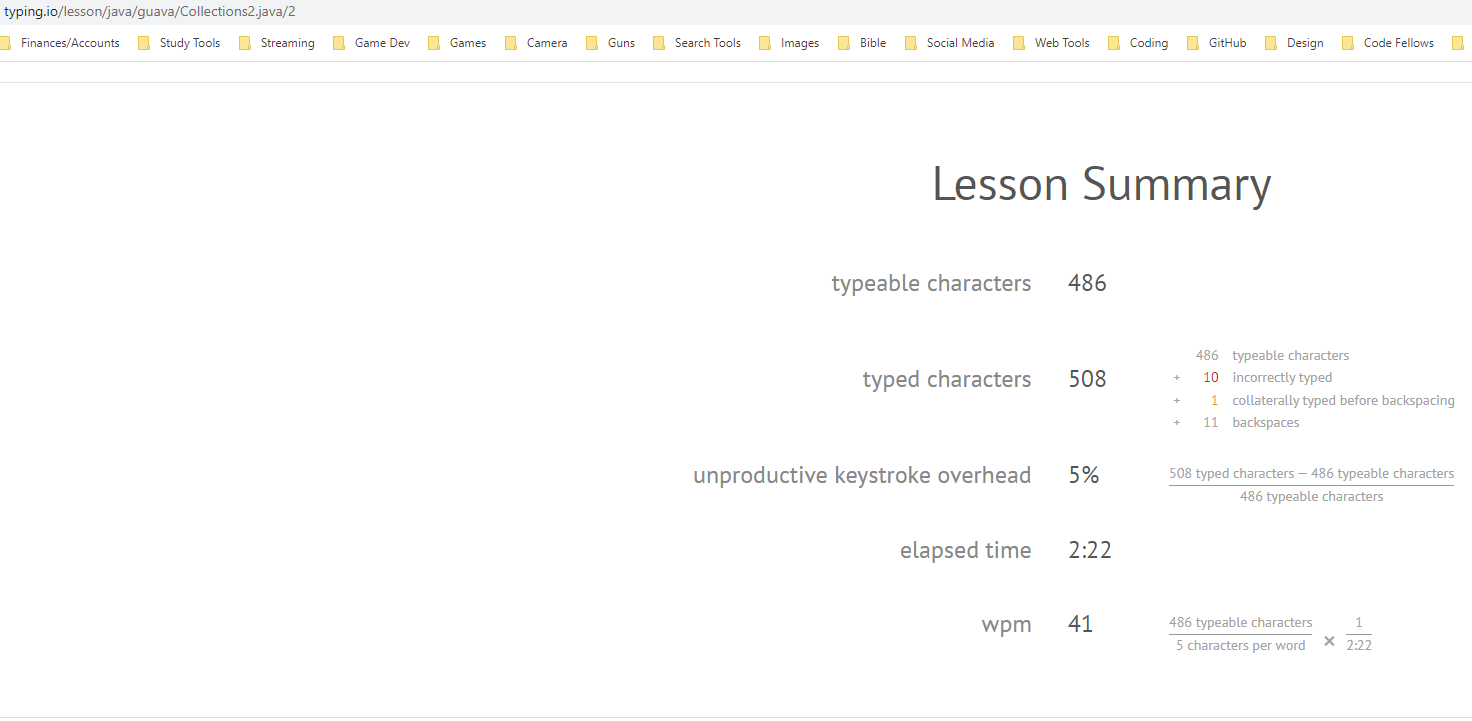Click the typing.io lesson URL
The image size is (1472, 721).
coord(148,11)
